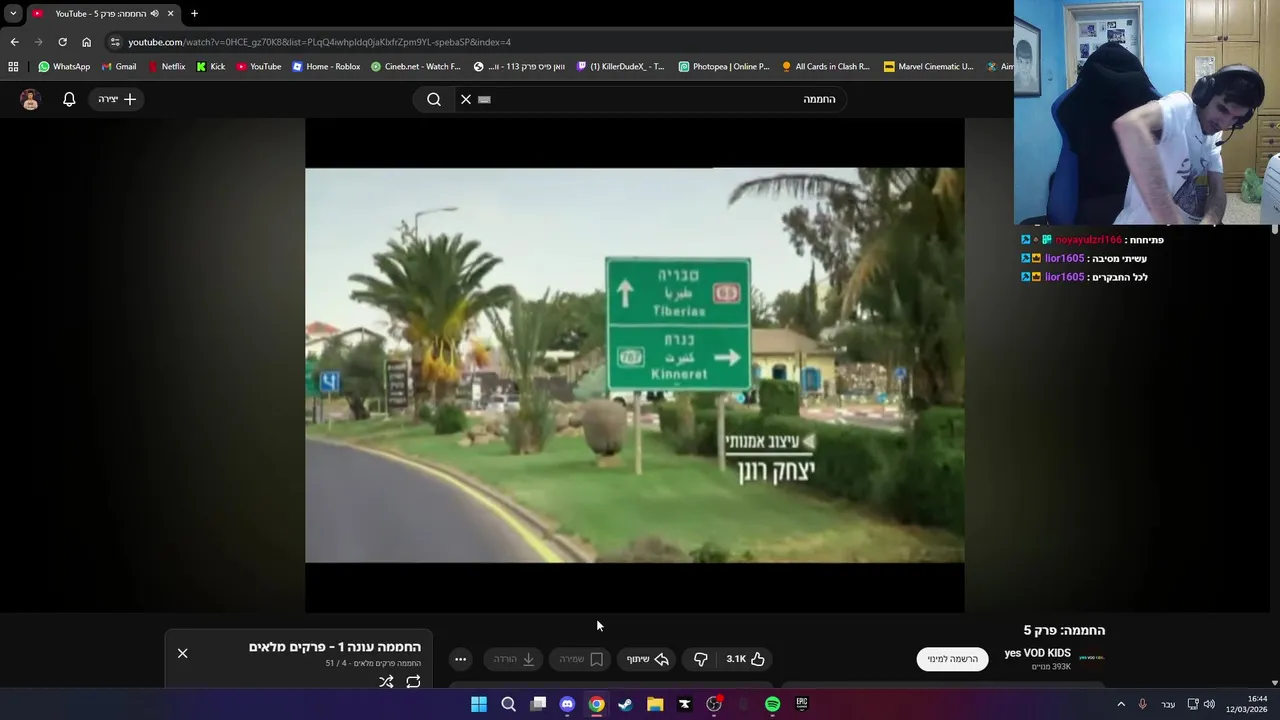
Task: Open the Kick bookmark
Action: point(211,67)
